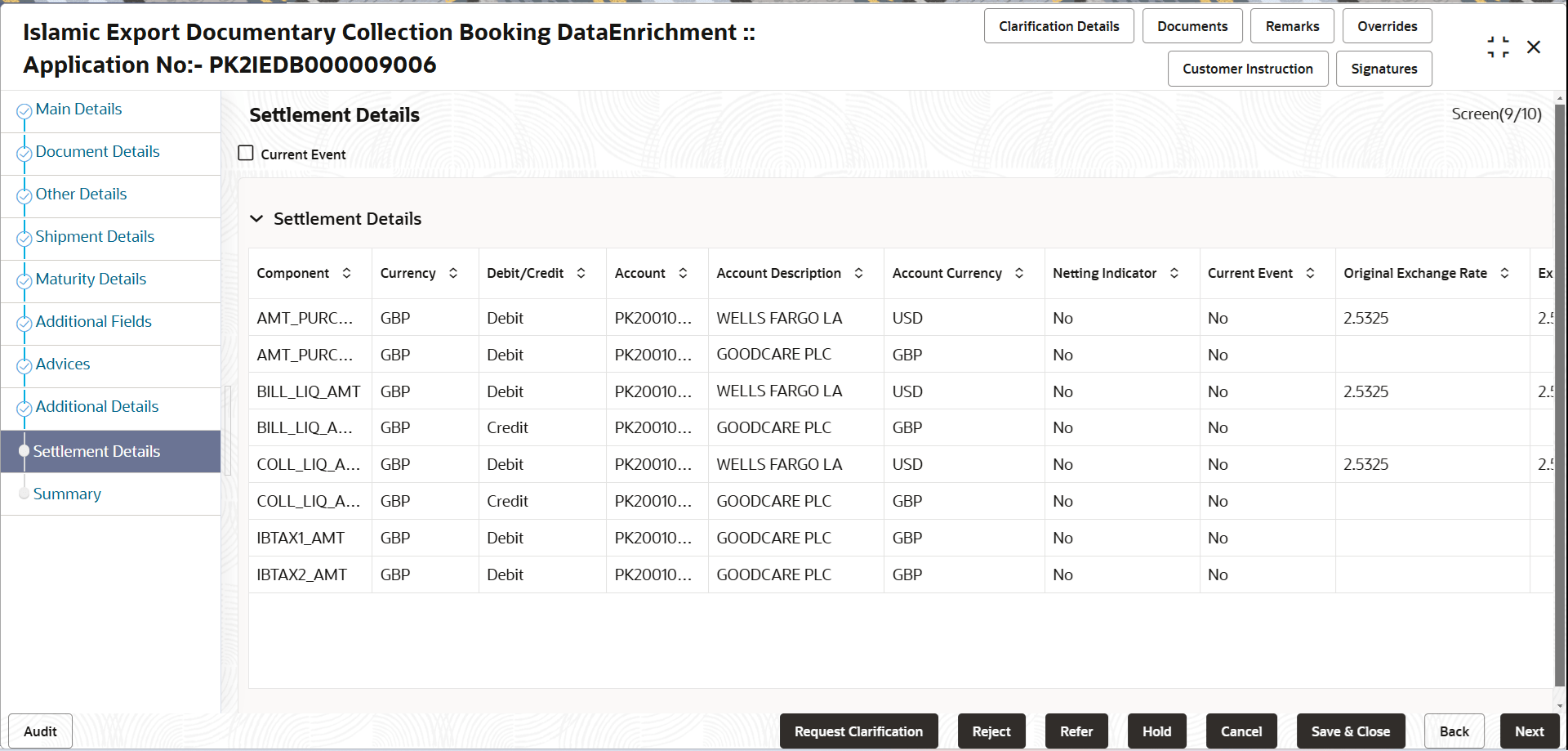
Task: Click Additional Details completed step icon
Action: point(24,408)
